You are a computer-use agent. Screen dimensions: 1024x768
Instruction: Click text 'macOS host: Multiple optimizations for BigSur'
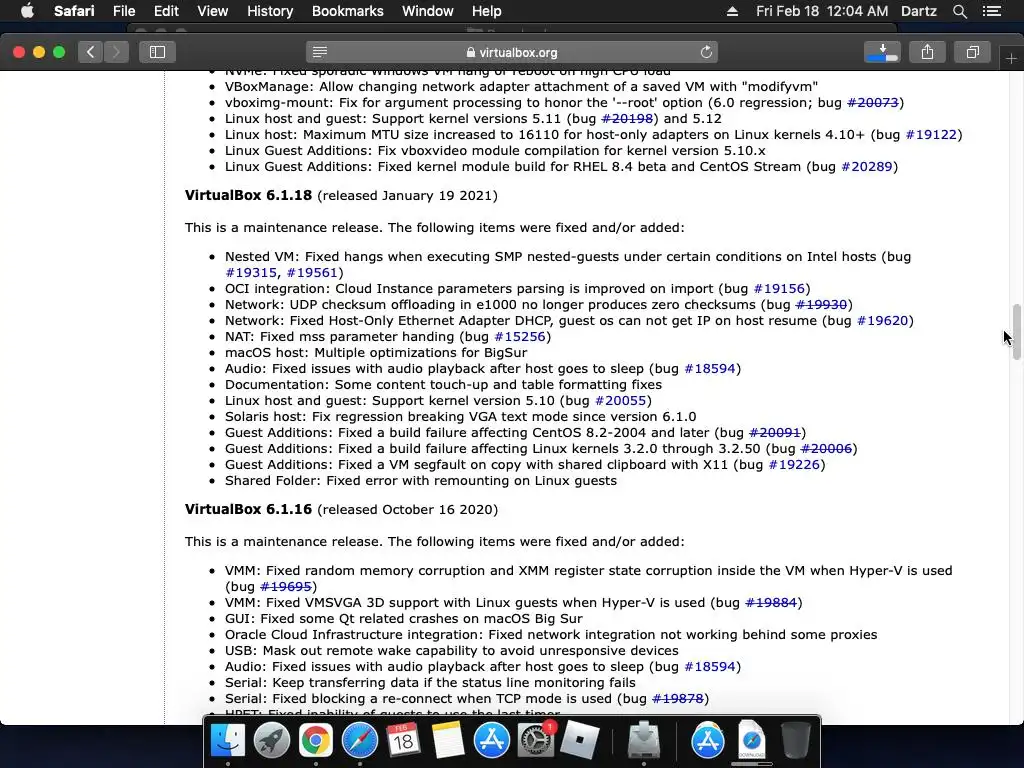pos(376,353)
